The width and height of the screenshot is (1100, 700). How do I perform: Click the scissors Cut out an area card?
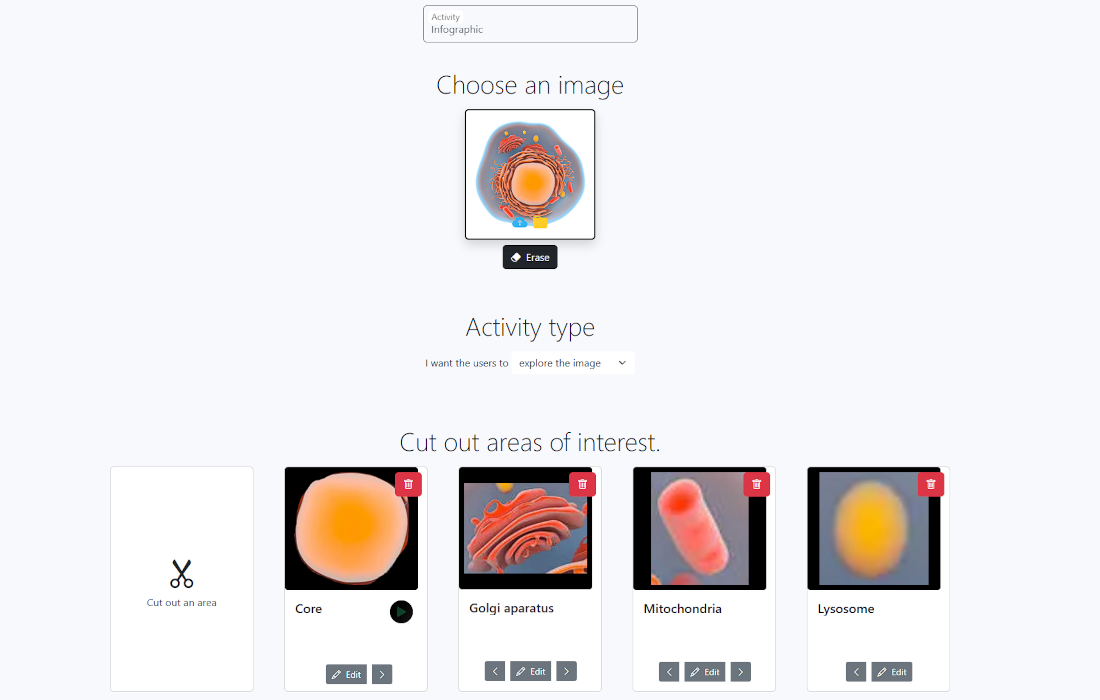(x=181, y=579)
